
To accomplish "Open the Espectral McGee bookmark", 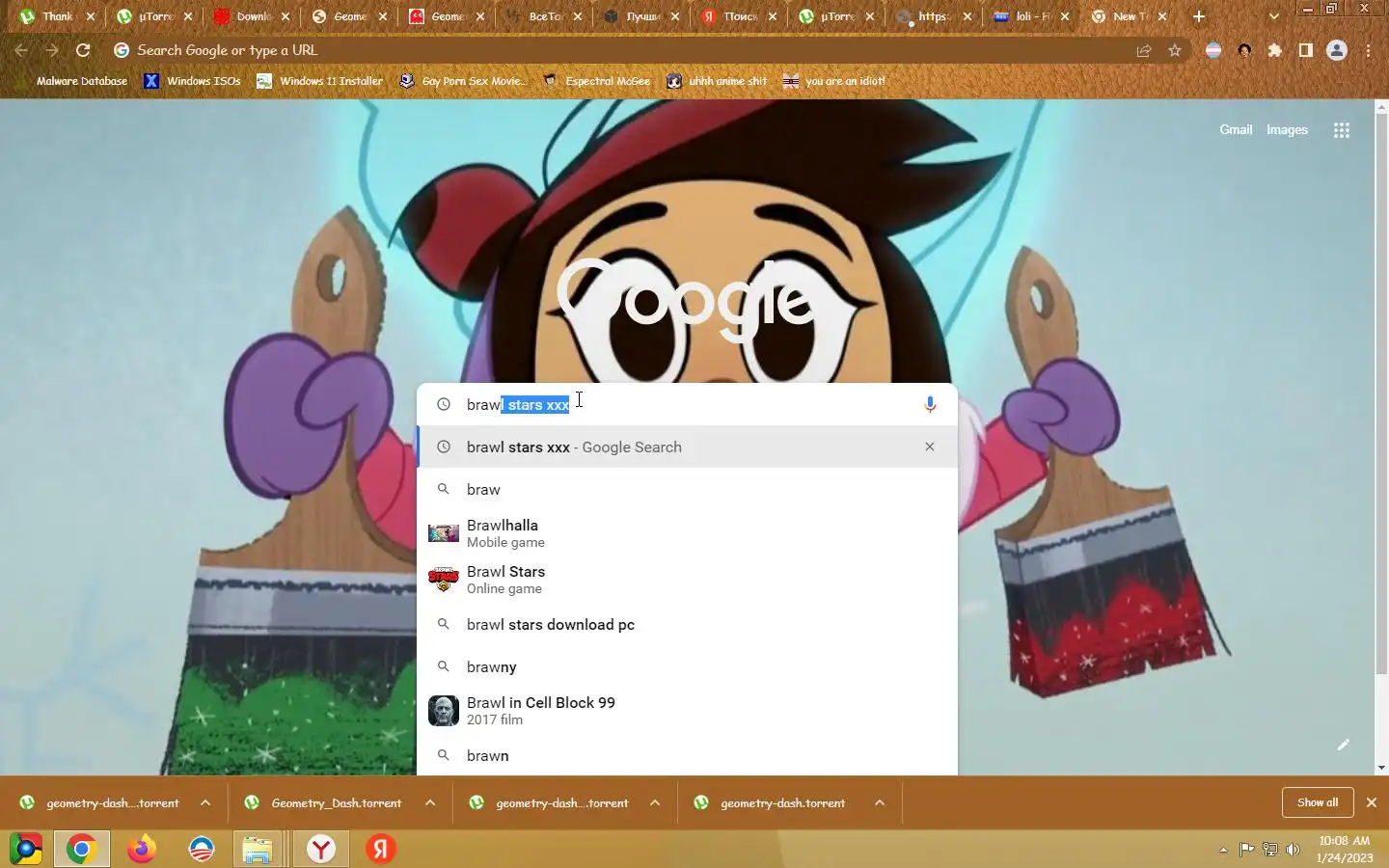I will point(596,81).
